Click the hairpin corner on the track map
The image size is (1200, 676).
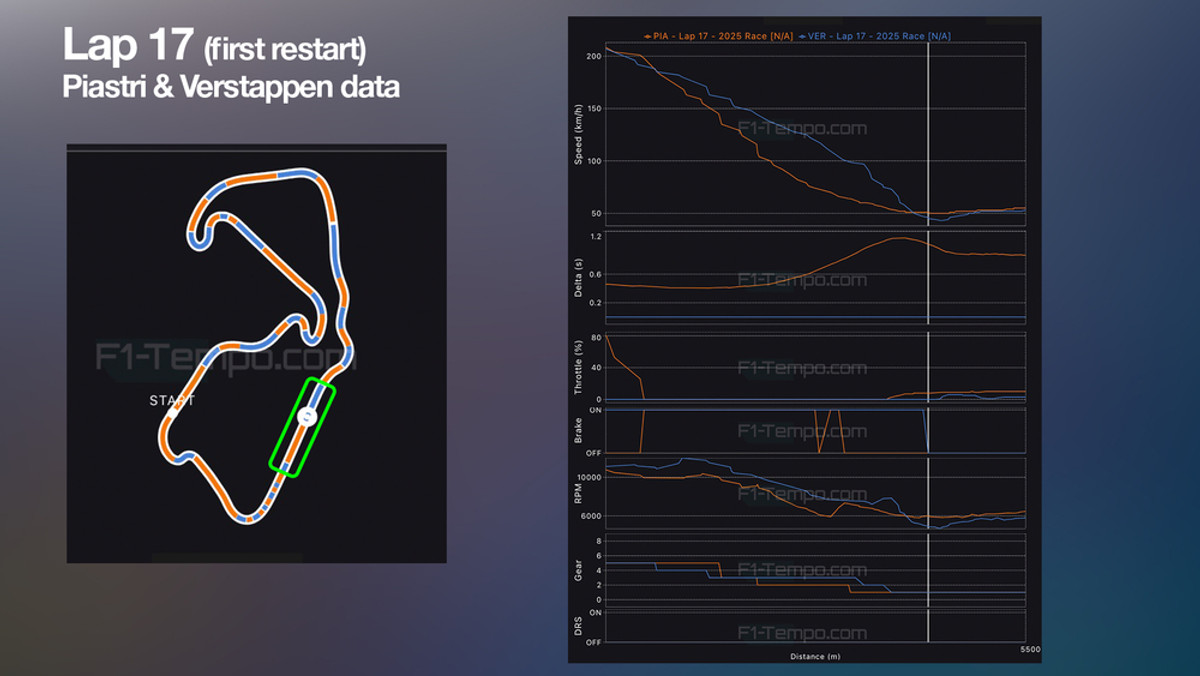[195, 236]
